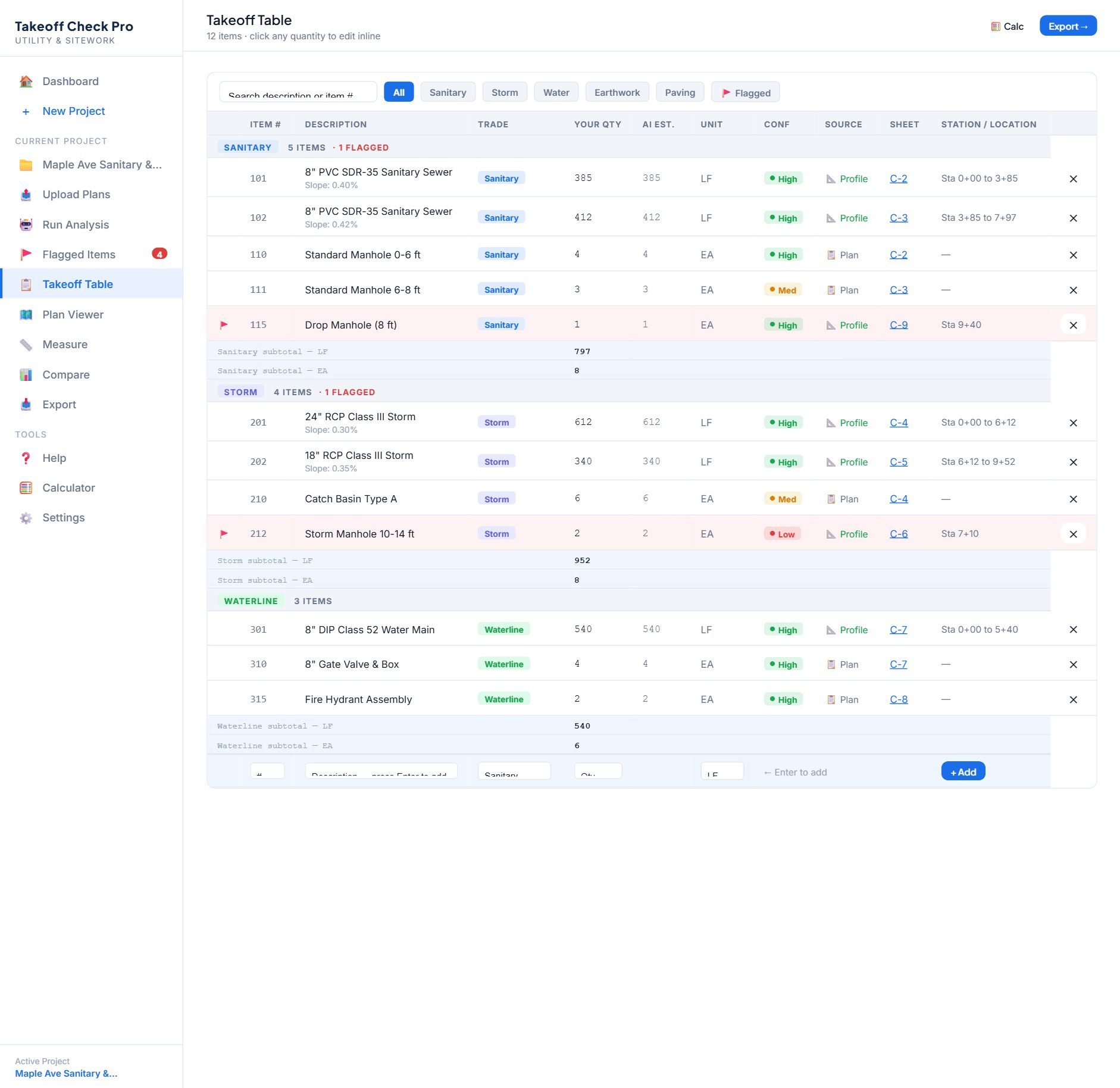The width and height of the screenshot is (1120, 1088).
Task: Open Run Analysis robot icon
Action: pos(26,225)
